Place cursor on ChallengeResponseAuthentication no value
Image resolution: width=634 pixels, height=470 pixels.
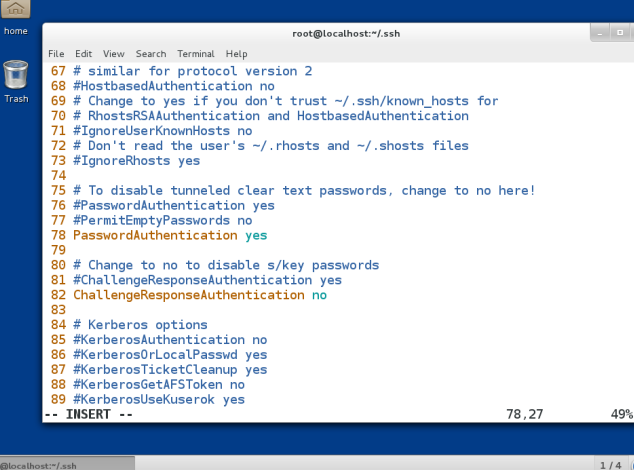(319, 295)
